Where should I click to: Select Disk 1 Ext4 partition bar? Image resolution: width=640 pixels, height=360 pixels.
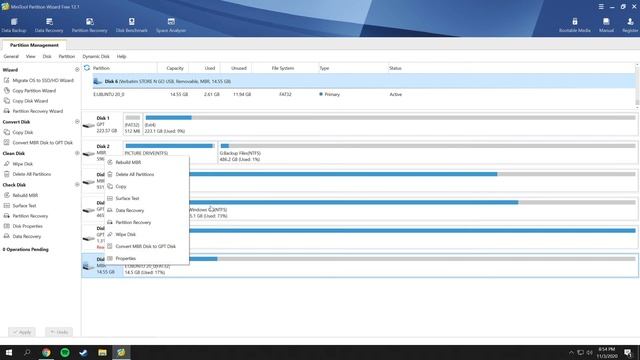[x=391, y=124]
